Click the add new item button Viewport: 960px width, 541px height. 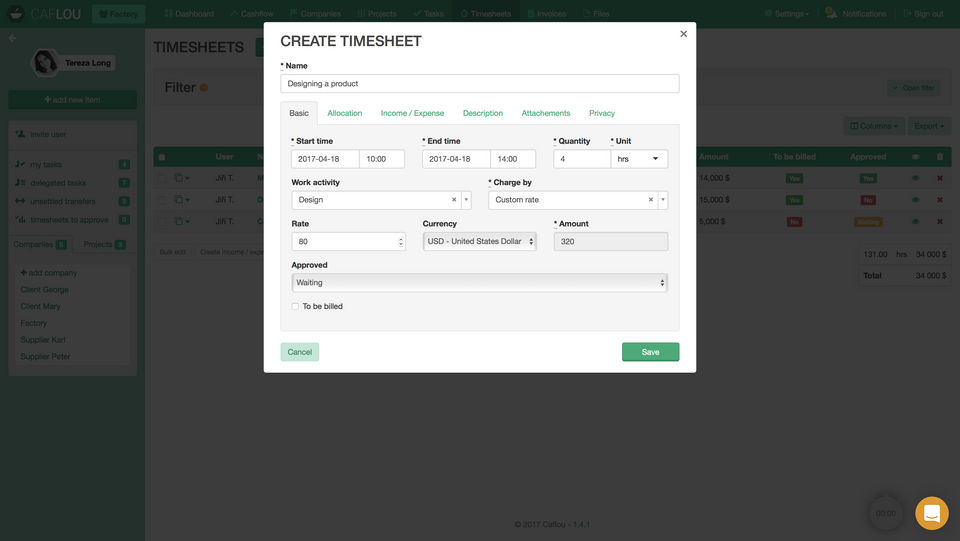coord(72,100)
